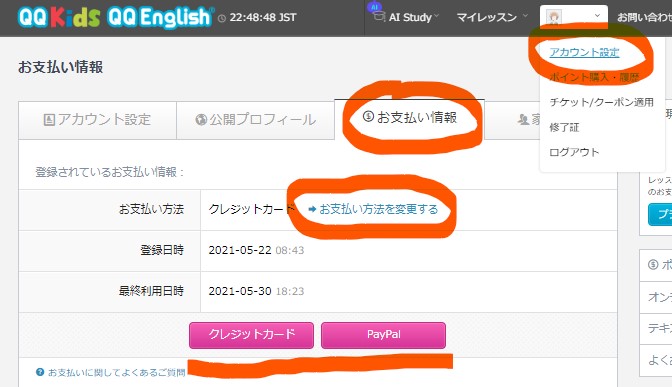Click the pink PayPal button
This screenshot has width=672, height=387.
tap(383, 335)
